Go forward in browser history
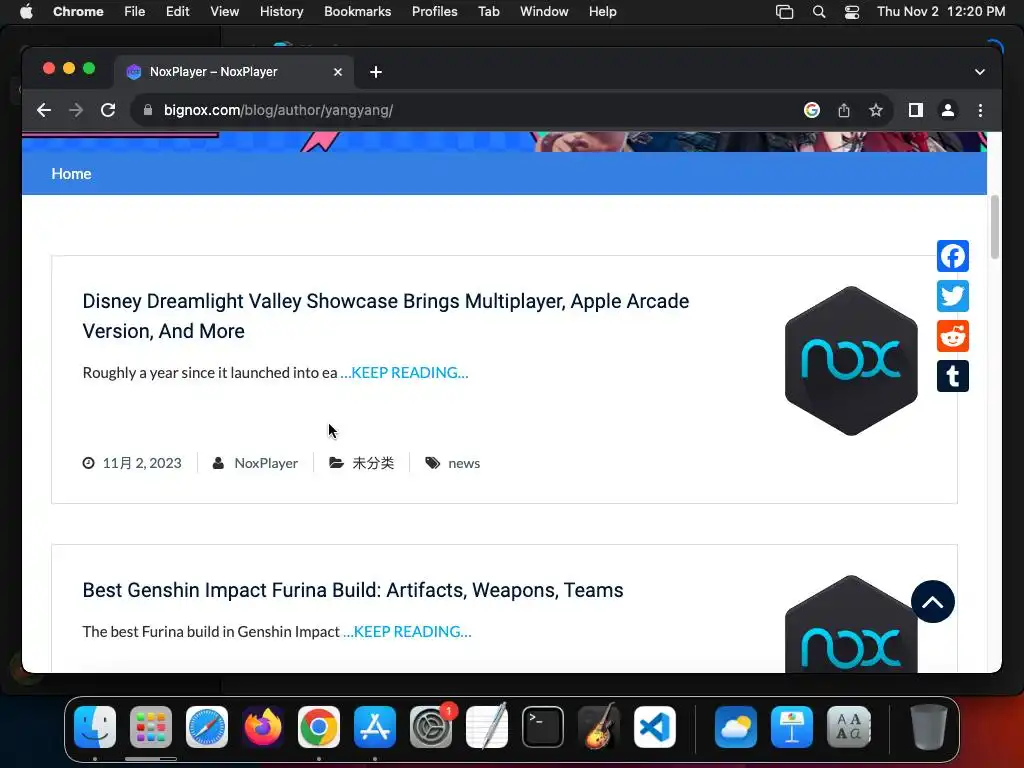Screen dimensions: 1024x768 (x=76, y=110)
